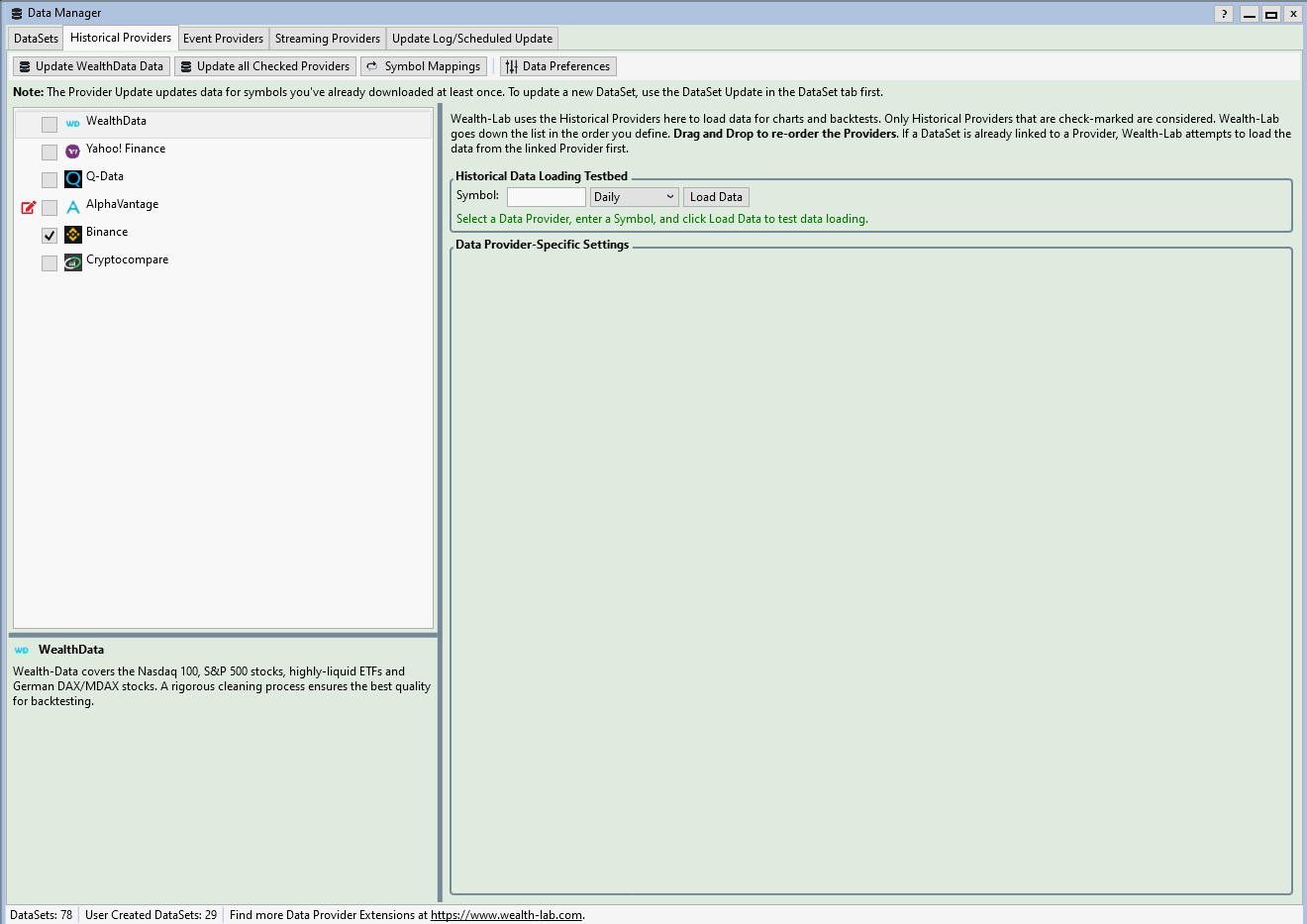1307x924 pixels.
Task: Click the Data Manager title bar icon
Action: pyautogui.click(x=16, y=14)
